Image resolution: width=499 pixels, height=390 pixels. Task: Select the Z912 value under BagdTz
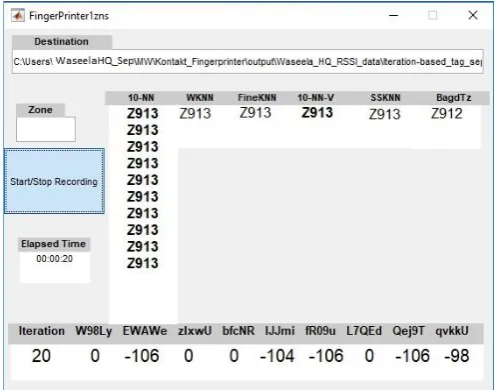(x=447, y=114)
